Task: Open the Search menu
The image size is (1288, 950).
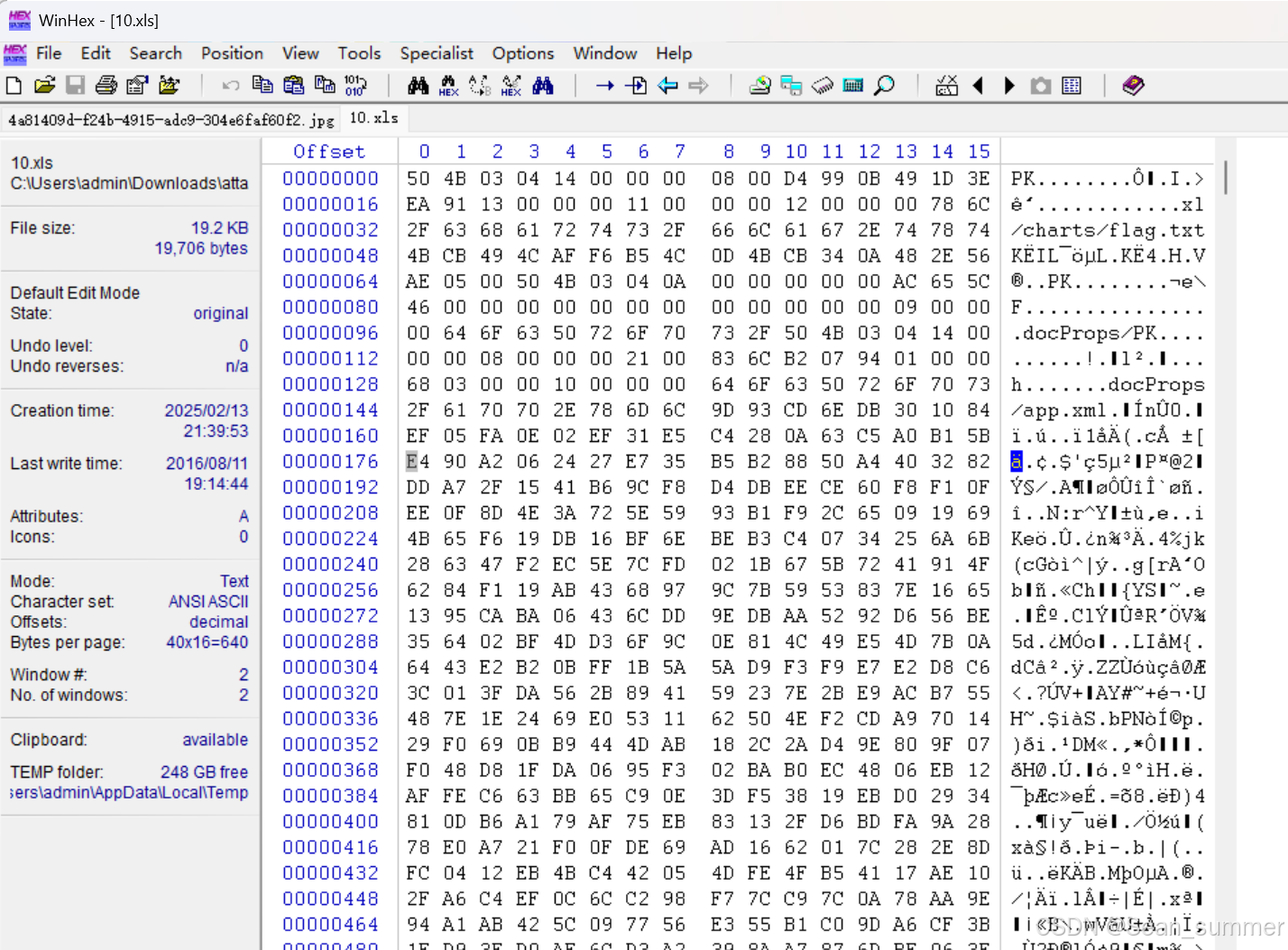Action: [155, 53]
